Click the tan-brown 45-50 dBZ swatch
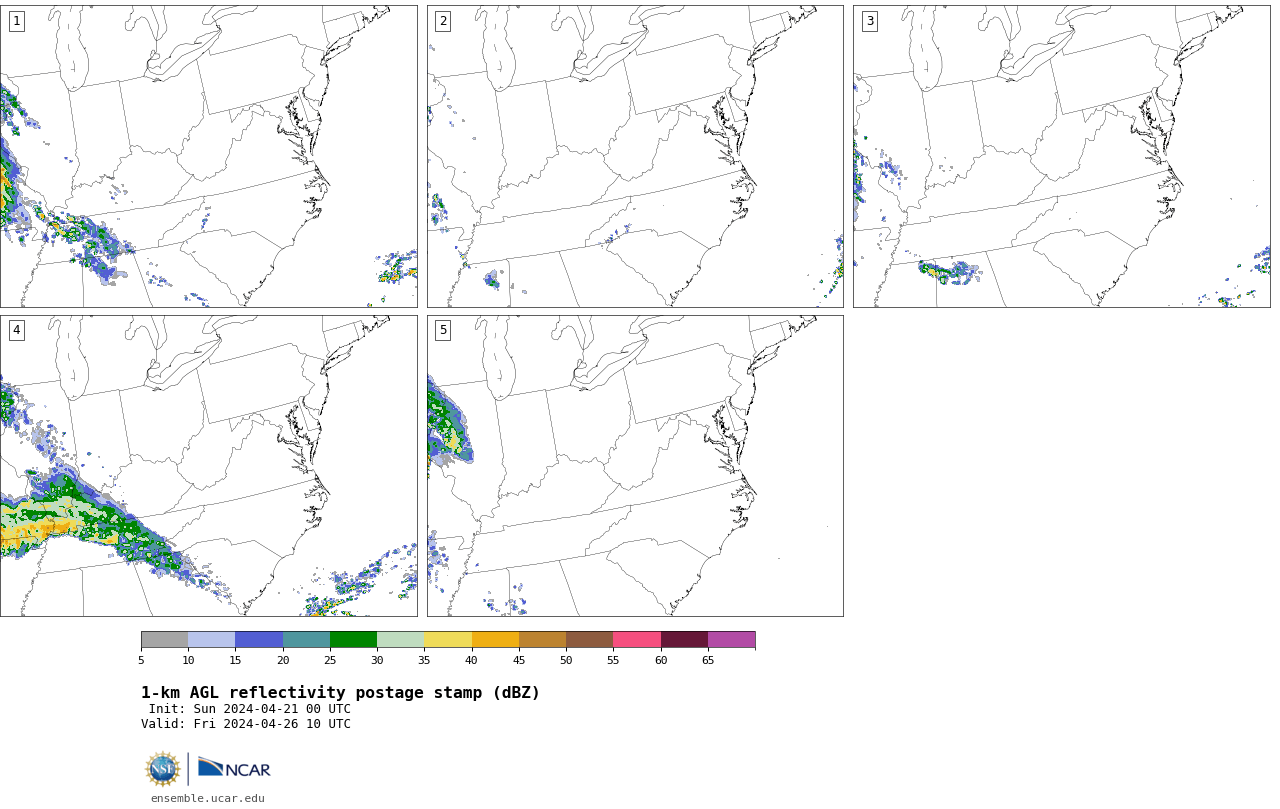The width and height of the screenshot is (1280, 809). pyautogui.click(x=542, y=640)
